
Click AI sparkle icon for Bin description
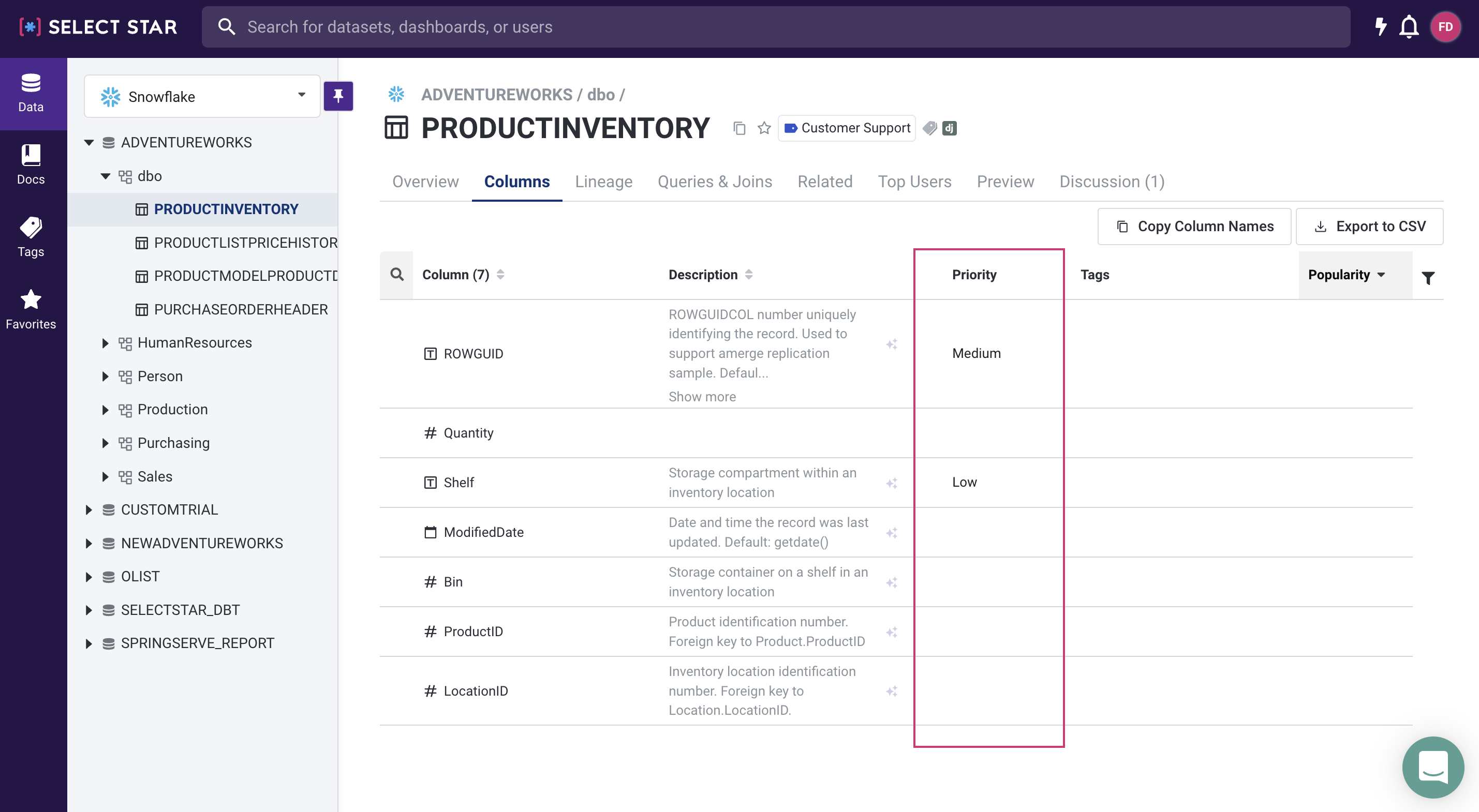click(x=892, y=582)
